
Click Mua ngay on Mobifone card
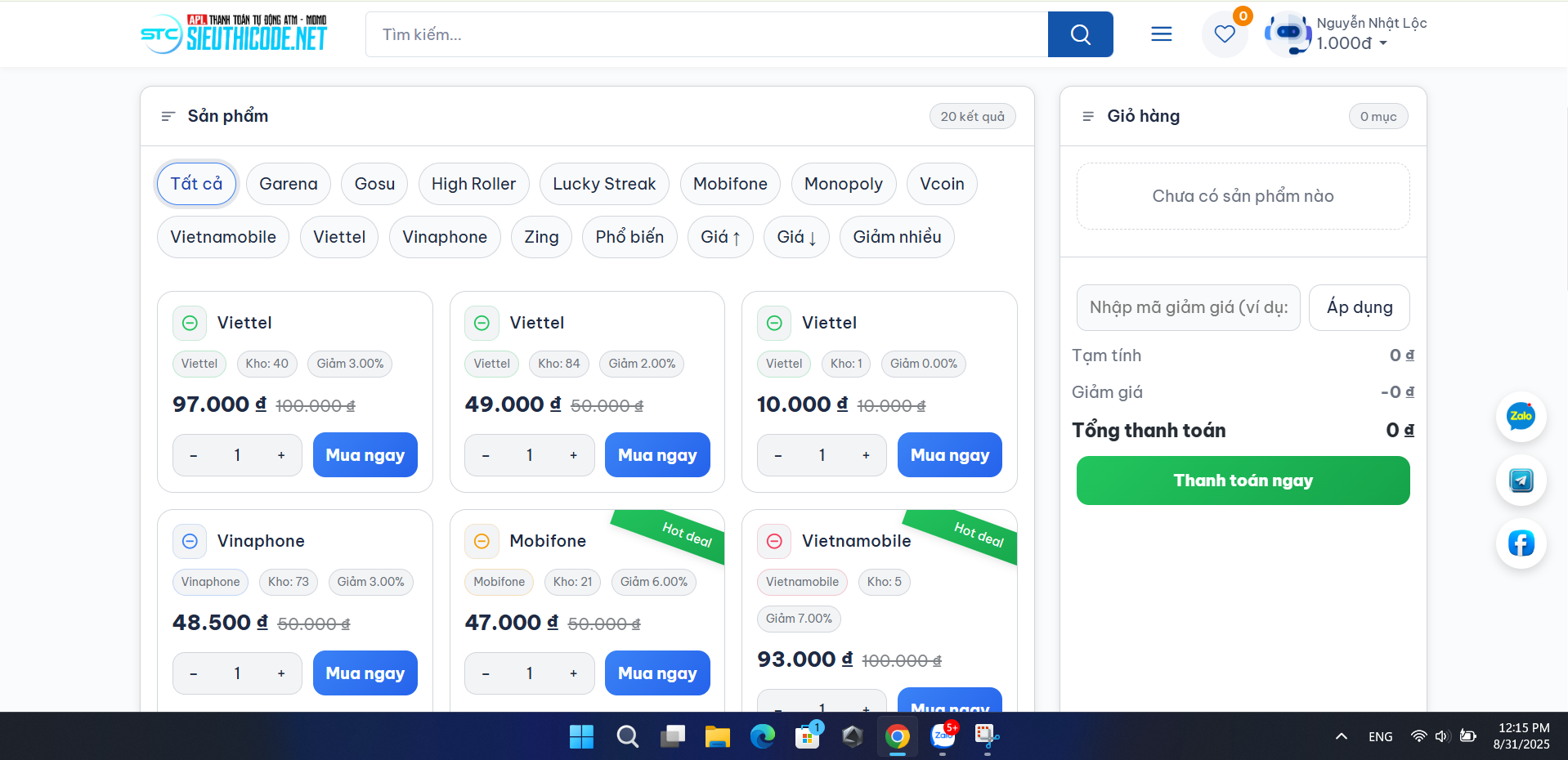[x=657, y=673]
